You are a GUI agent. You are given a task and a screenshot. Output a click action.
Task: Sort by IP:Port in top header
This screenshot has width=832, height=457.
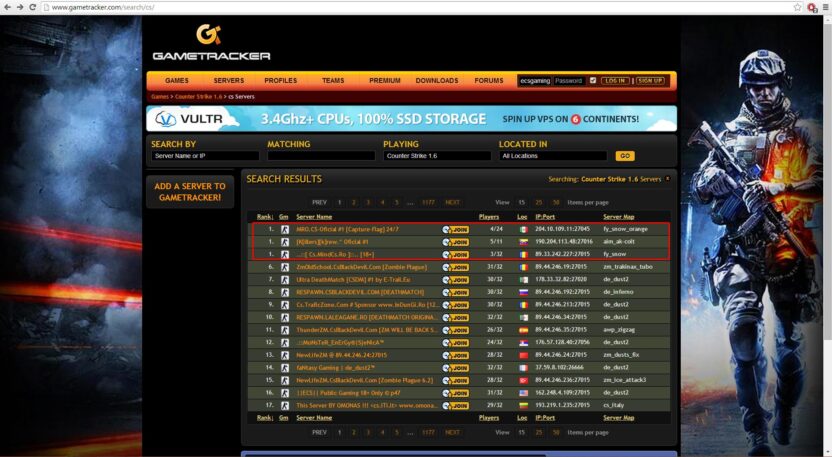click(x=545, y=217)
